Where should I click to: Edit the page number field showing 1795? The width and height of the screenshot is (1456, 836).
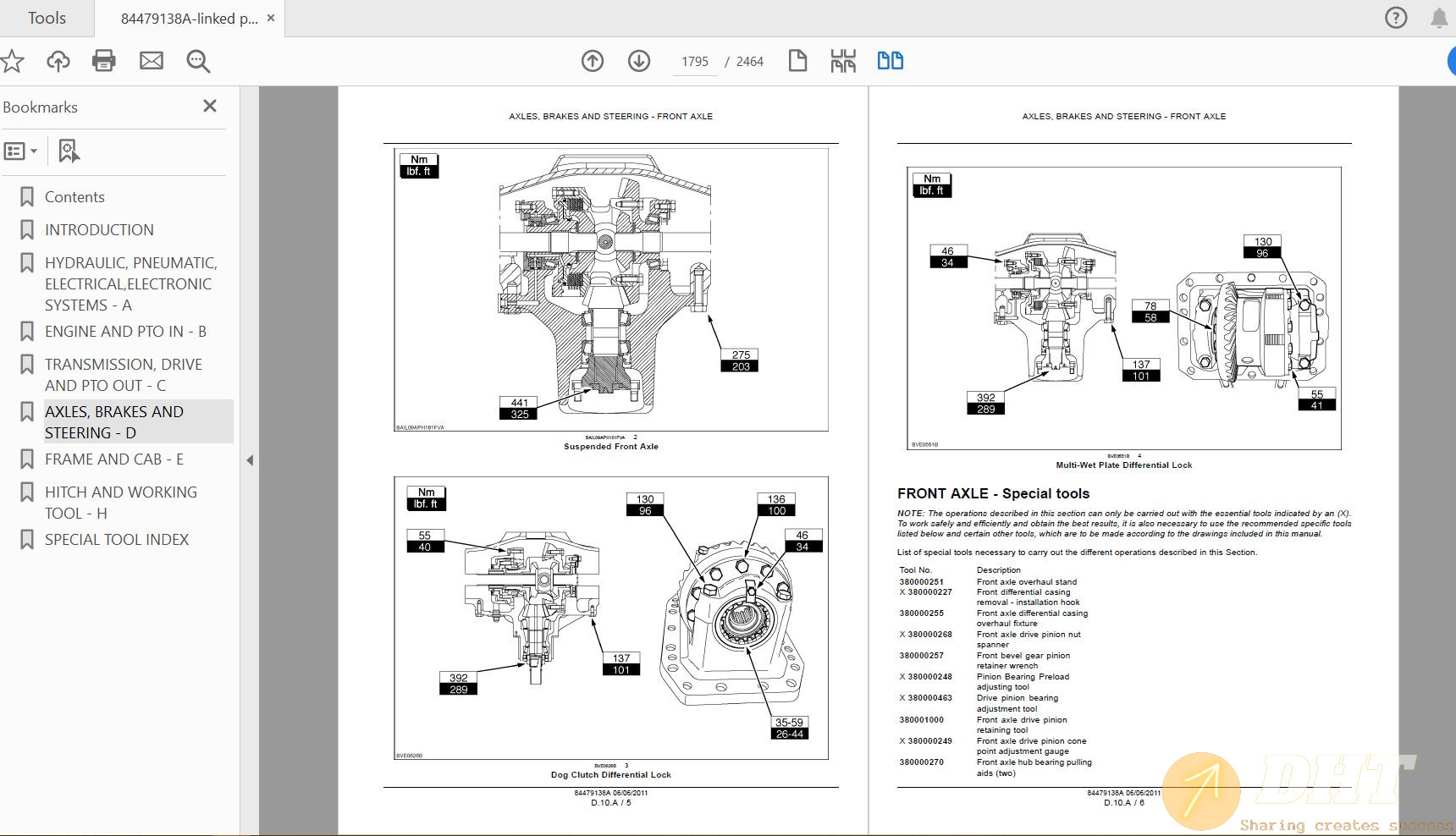(x=695, y=62)
